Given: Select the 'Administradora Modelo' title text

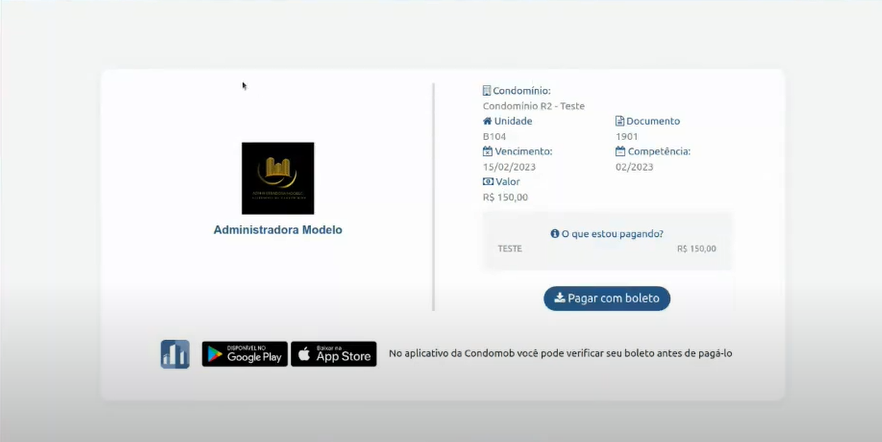Looking at the screenshot, I should tap(278, 230).
